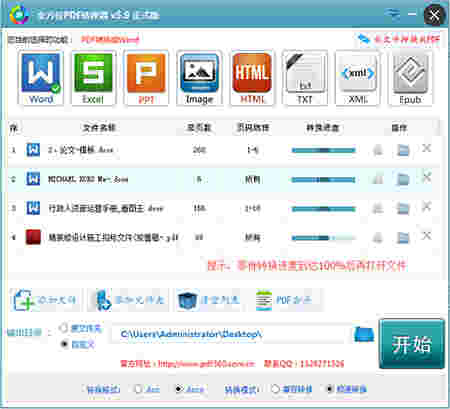The width and height of the screenshot is (450, 409).
Task: Click the other-files-to-PDF link at top right
Action: pos(399,39)
